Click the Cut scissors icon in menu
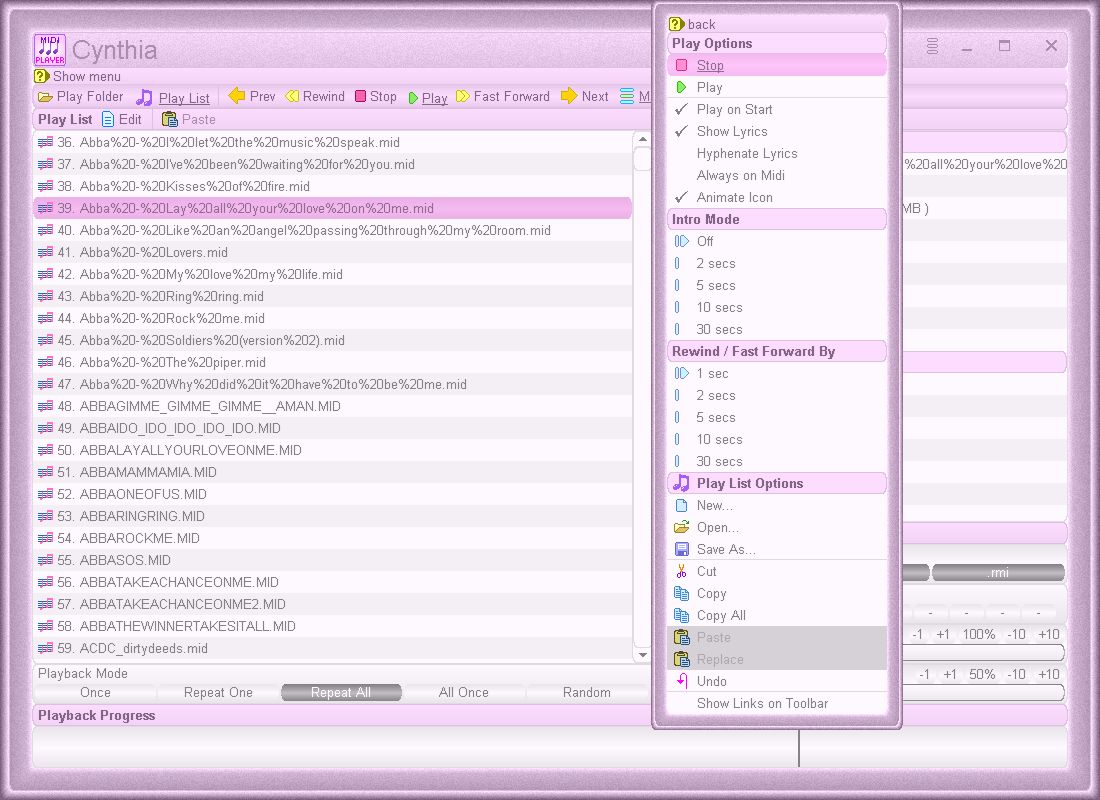This screenshot has width=1100, height=800. tap(681, 571)
